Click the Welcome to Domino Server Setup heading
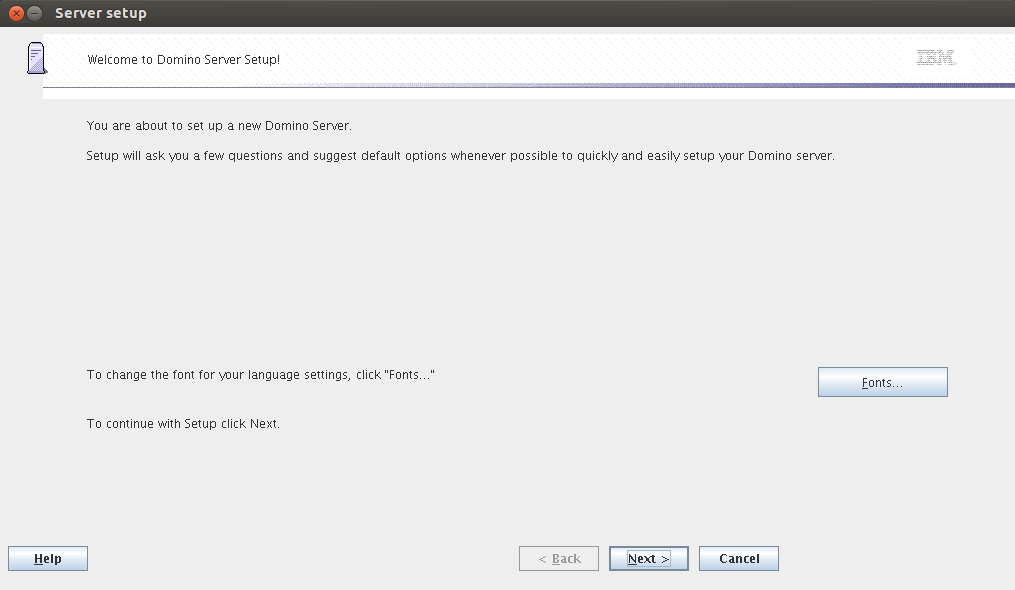This screenshot has height=590, width=1015. coord(183,60)
